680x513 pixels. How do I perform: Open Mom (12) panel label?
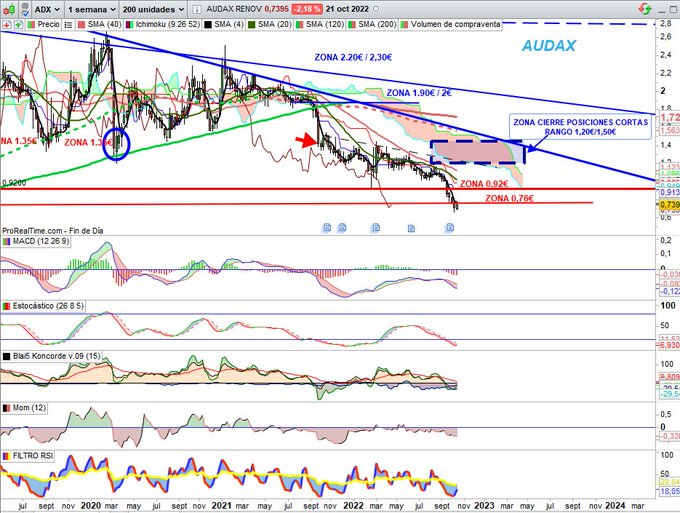click(x=29, y=408)
